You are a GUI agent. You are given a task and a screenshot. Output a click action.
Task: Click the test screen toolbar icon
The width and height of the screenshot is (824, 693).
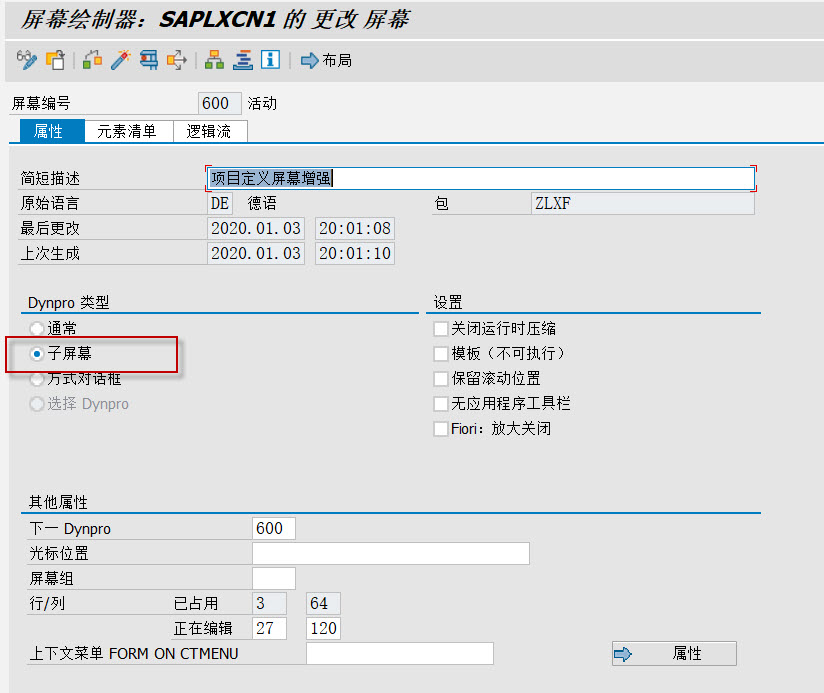click(x=147, y=60)
